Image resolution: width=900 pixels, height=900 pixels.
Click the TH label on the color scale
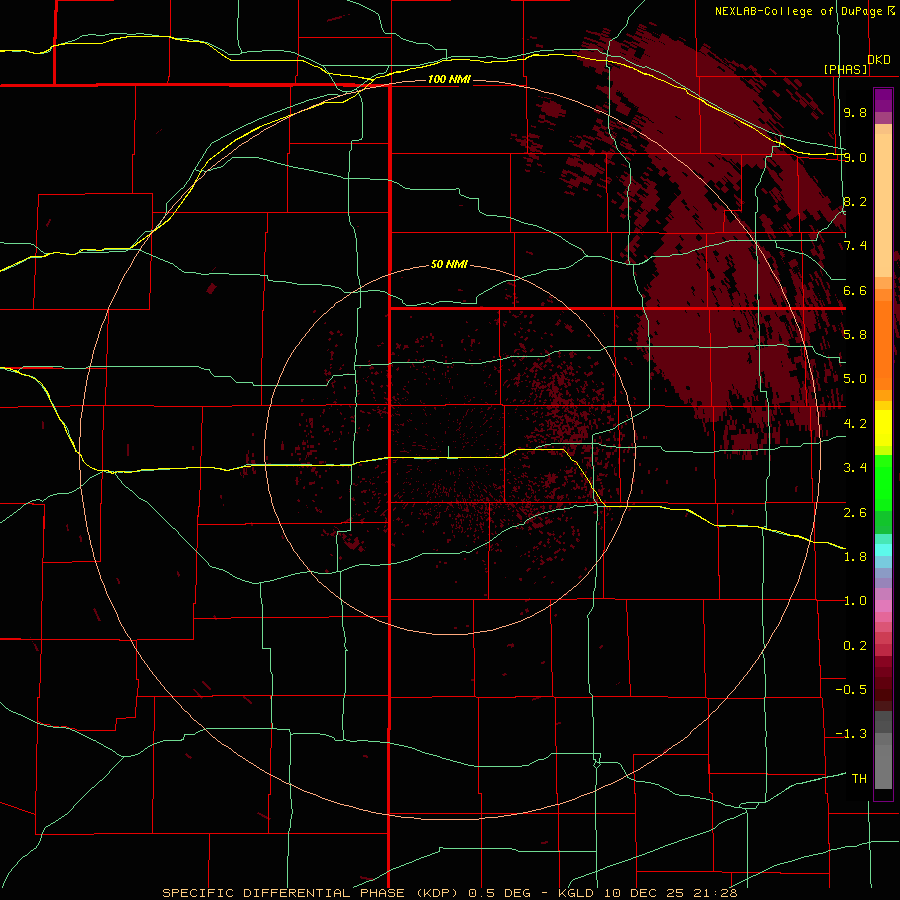(859, 779)
